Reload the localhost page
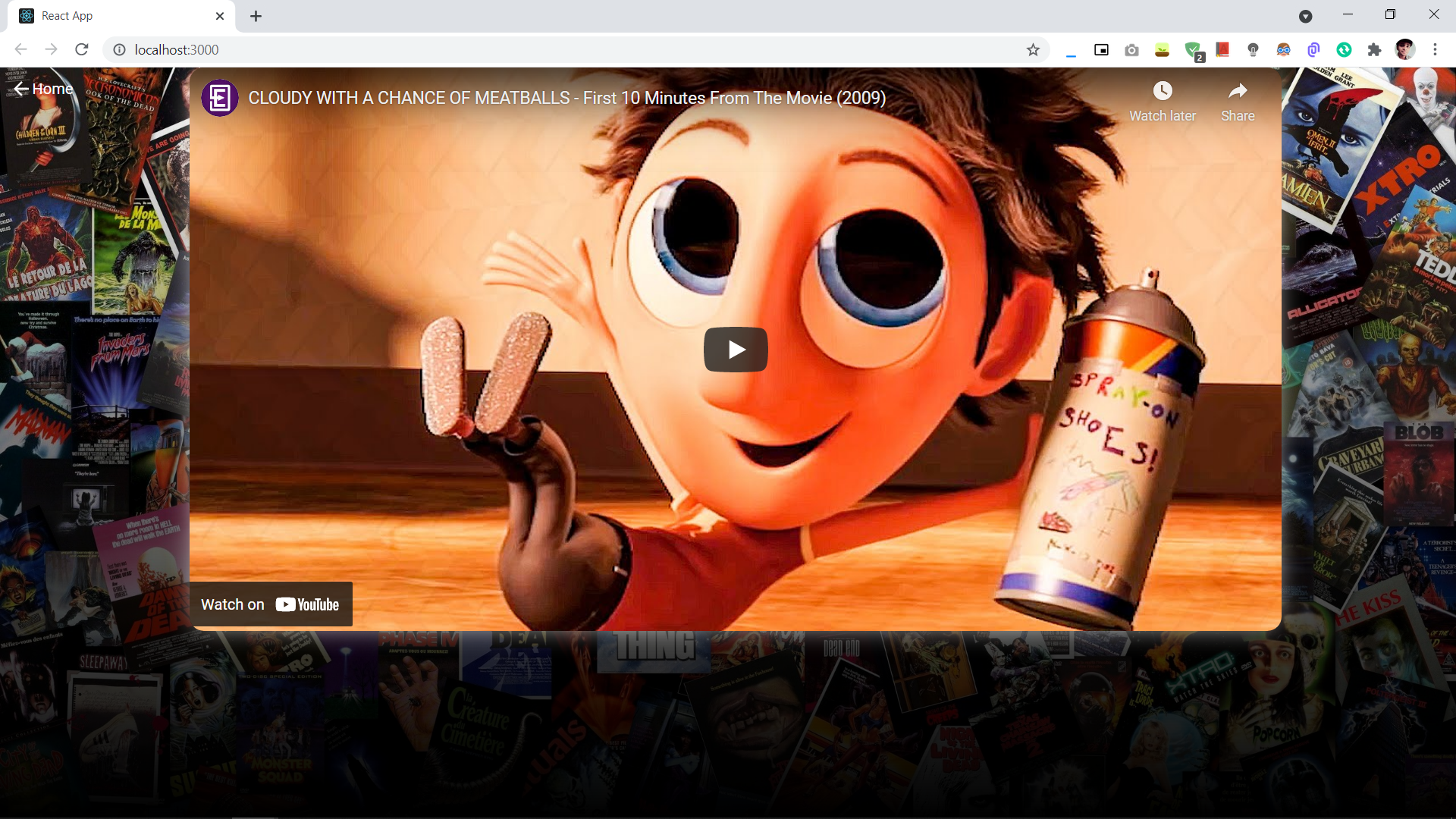 pyautogui.click(x=82, y=50)
